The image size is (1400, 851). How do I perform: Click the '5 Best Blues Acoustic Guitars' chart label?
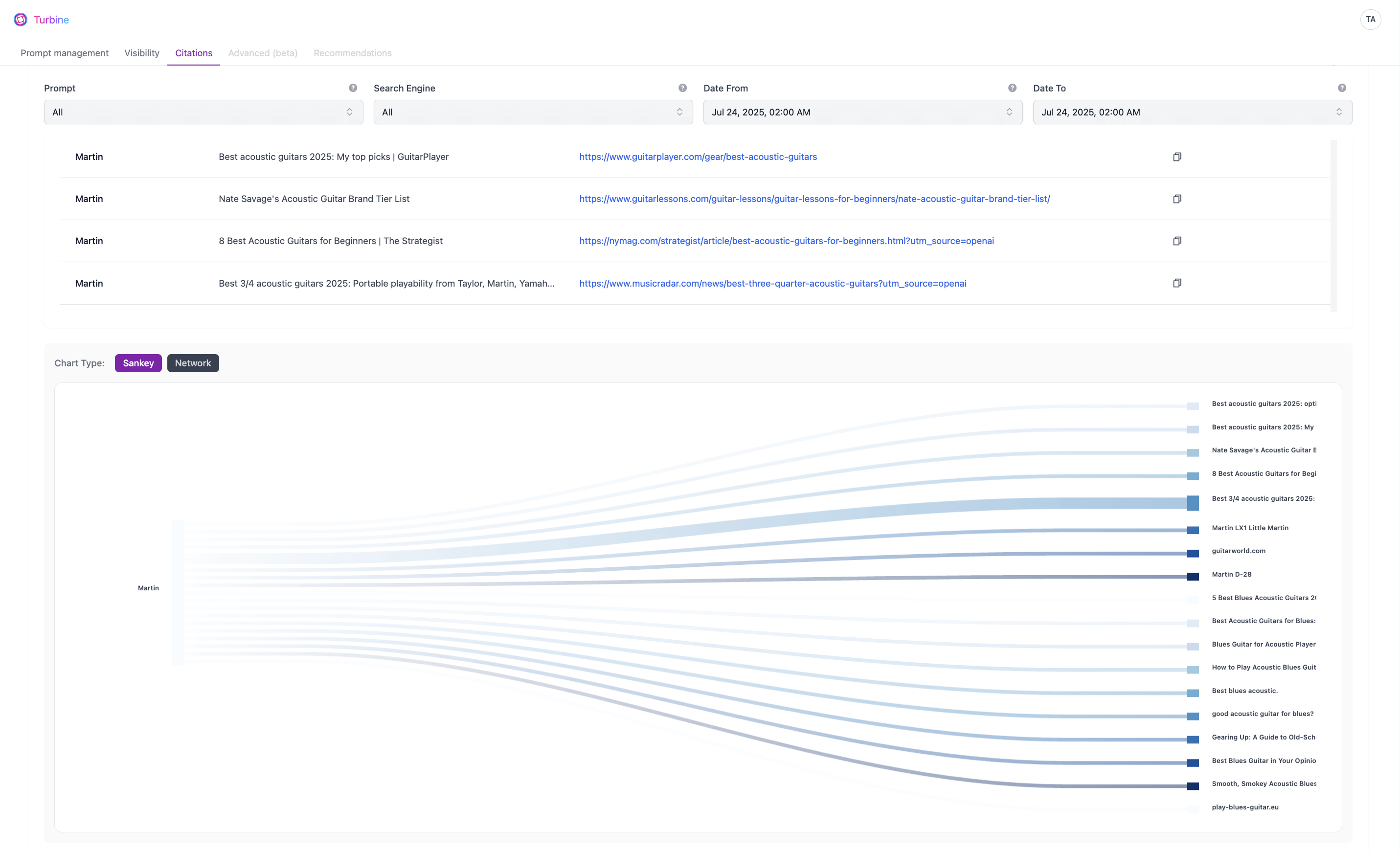[x=1264, y=598]
